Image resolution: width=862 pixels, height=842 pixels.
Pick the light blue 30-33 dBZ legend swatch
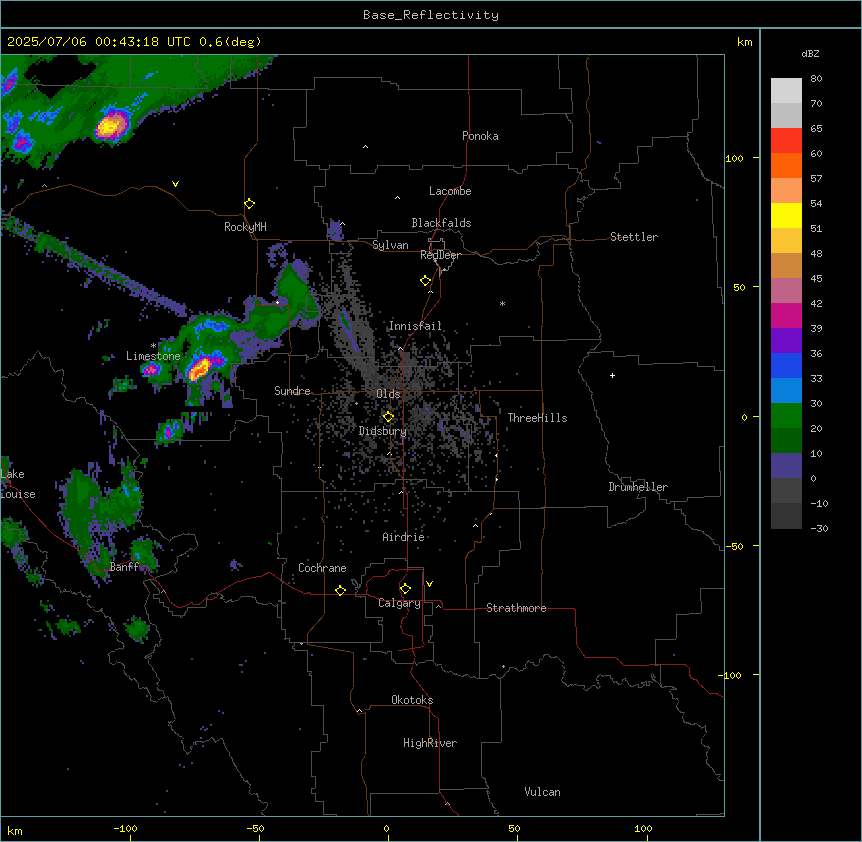click(x=786, y=391)
